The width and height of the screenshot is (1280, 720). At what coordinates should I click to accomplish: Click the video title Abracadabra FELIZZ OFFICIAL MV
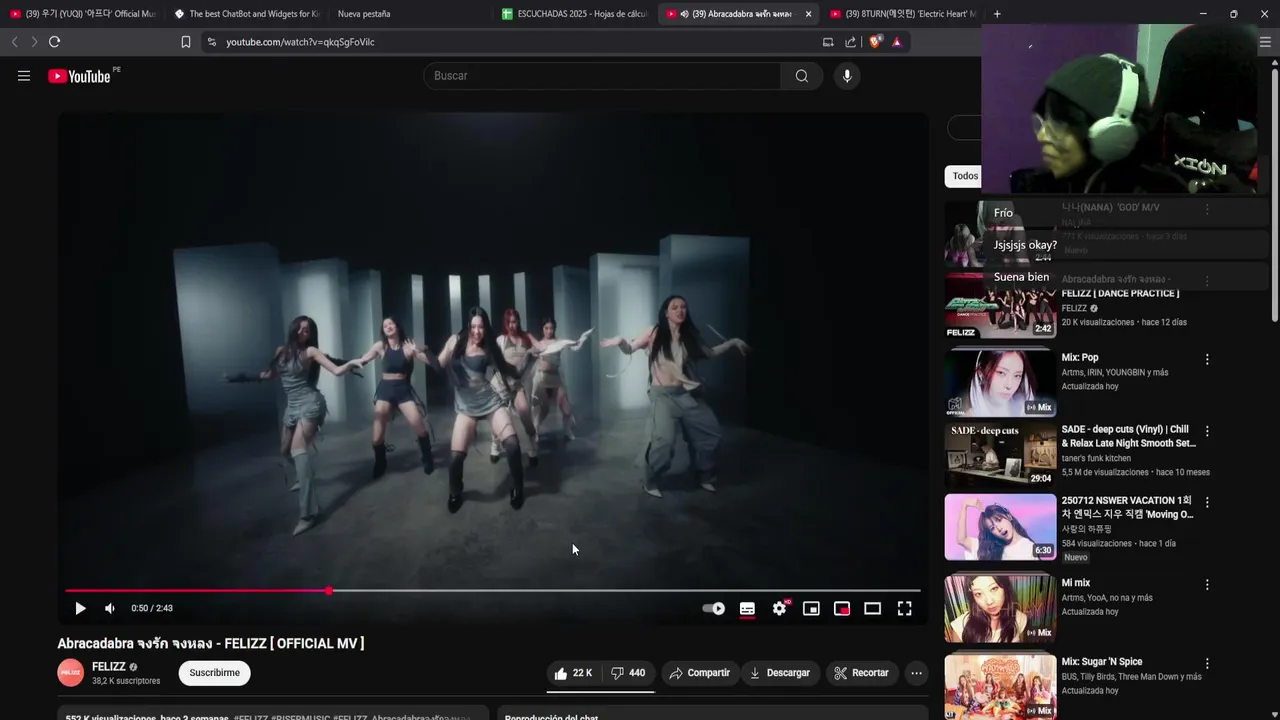pos(211,643)
